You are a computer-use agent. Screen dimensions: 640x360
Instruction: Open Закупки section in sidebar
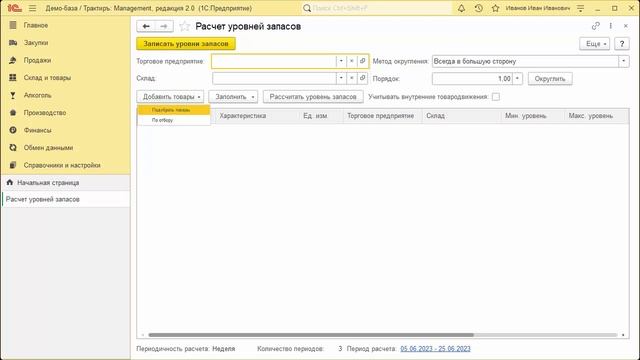pyautogui.click(x=65, y=43)
